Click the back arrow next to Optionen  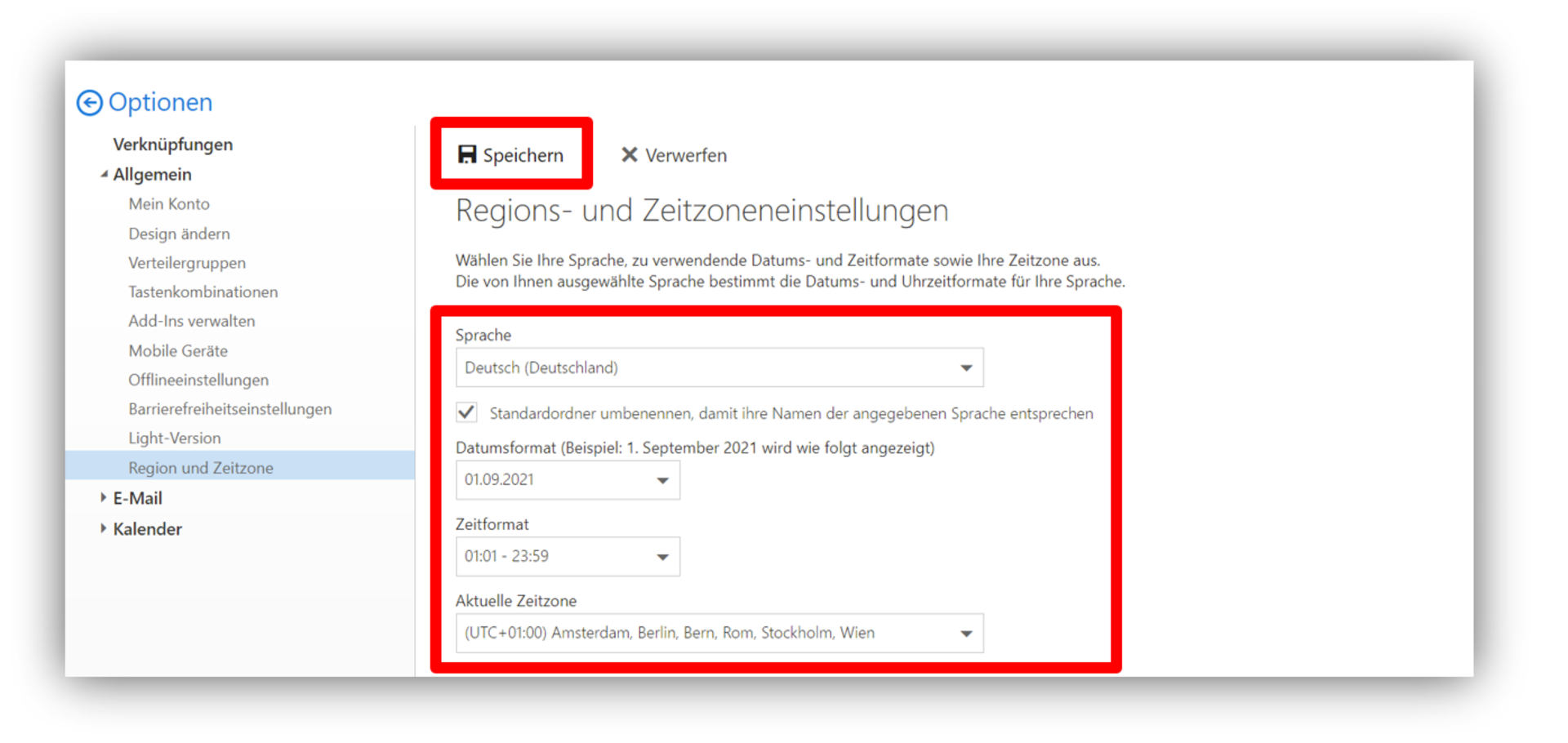click(90, 103)
